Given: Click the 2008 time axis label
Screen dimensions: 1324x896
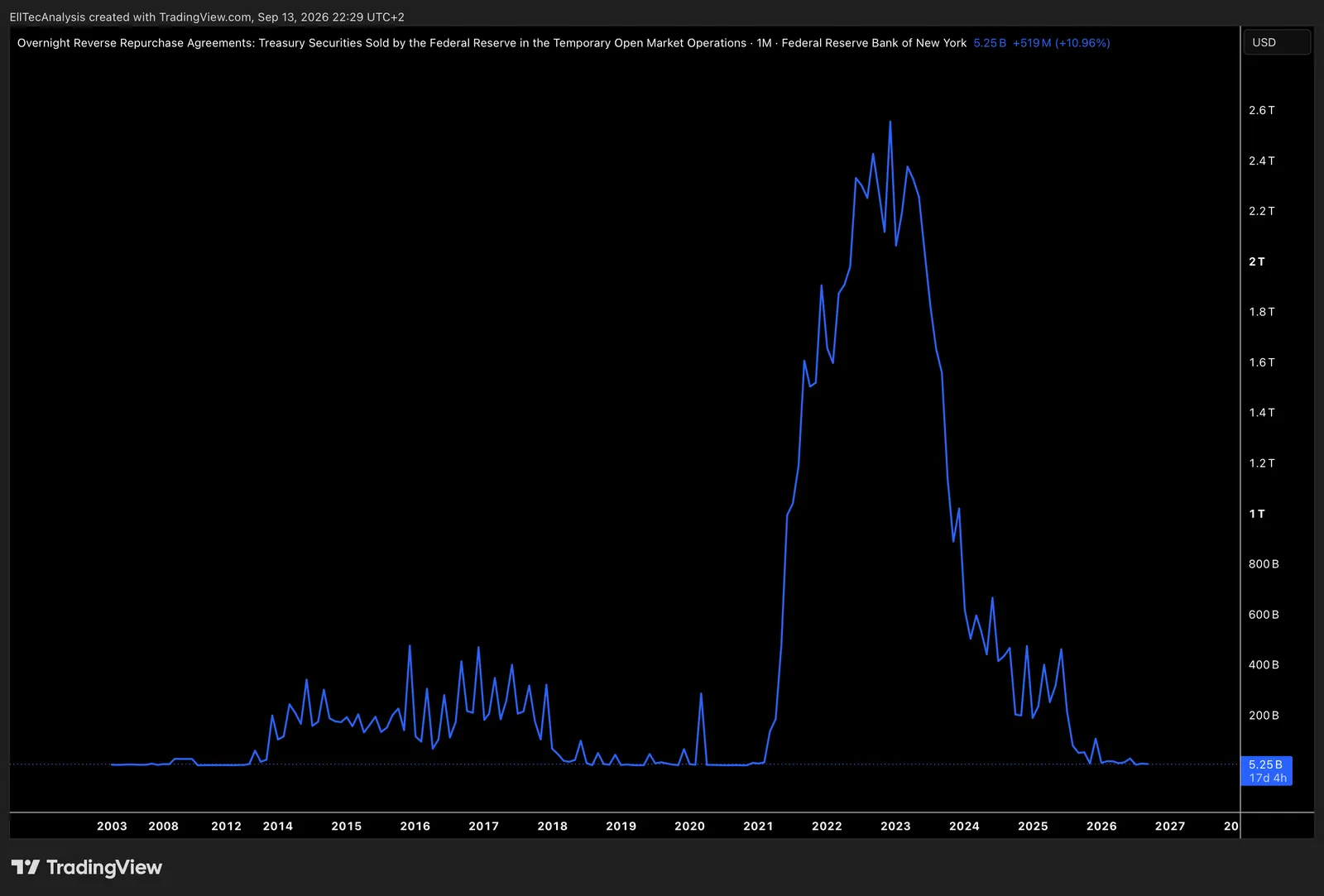Looking at the screenshot, I should [x=163, y=826].
